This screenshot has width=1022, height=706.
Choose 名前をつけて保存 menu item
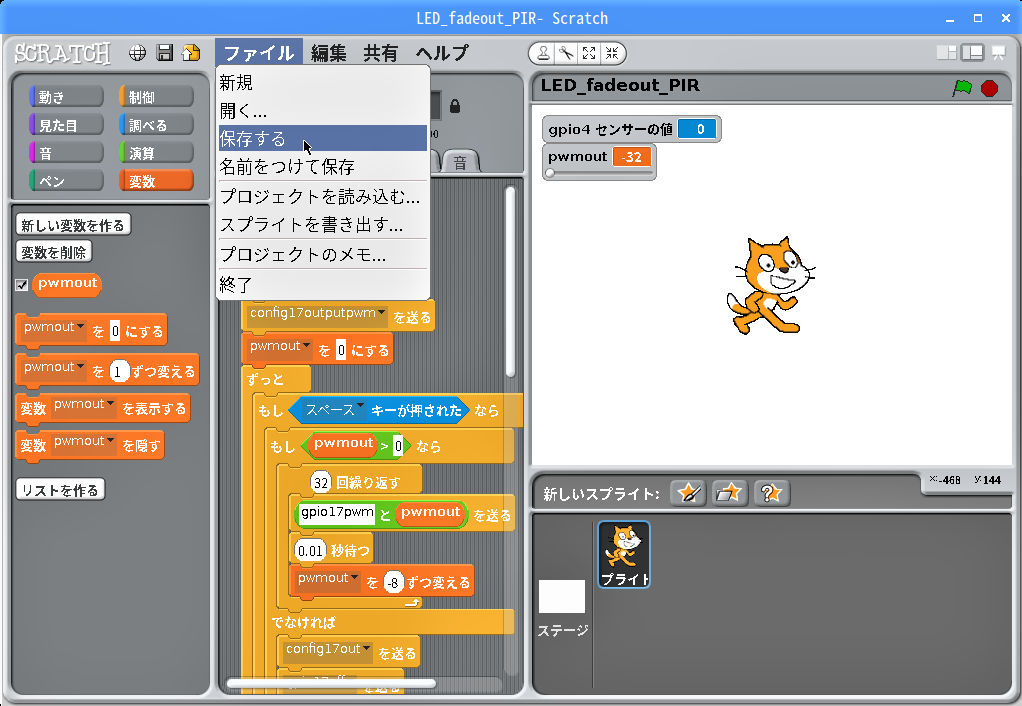coord(323,166)
